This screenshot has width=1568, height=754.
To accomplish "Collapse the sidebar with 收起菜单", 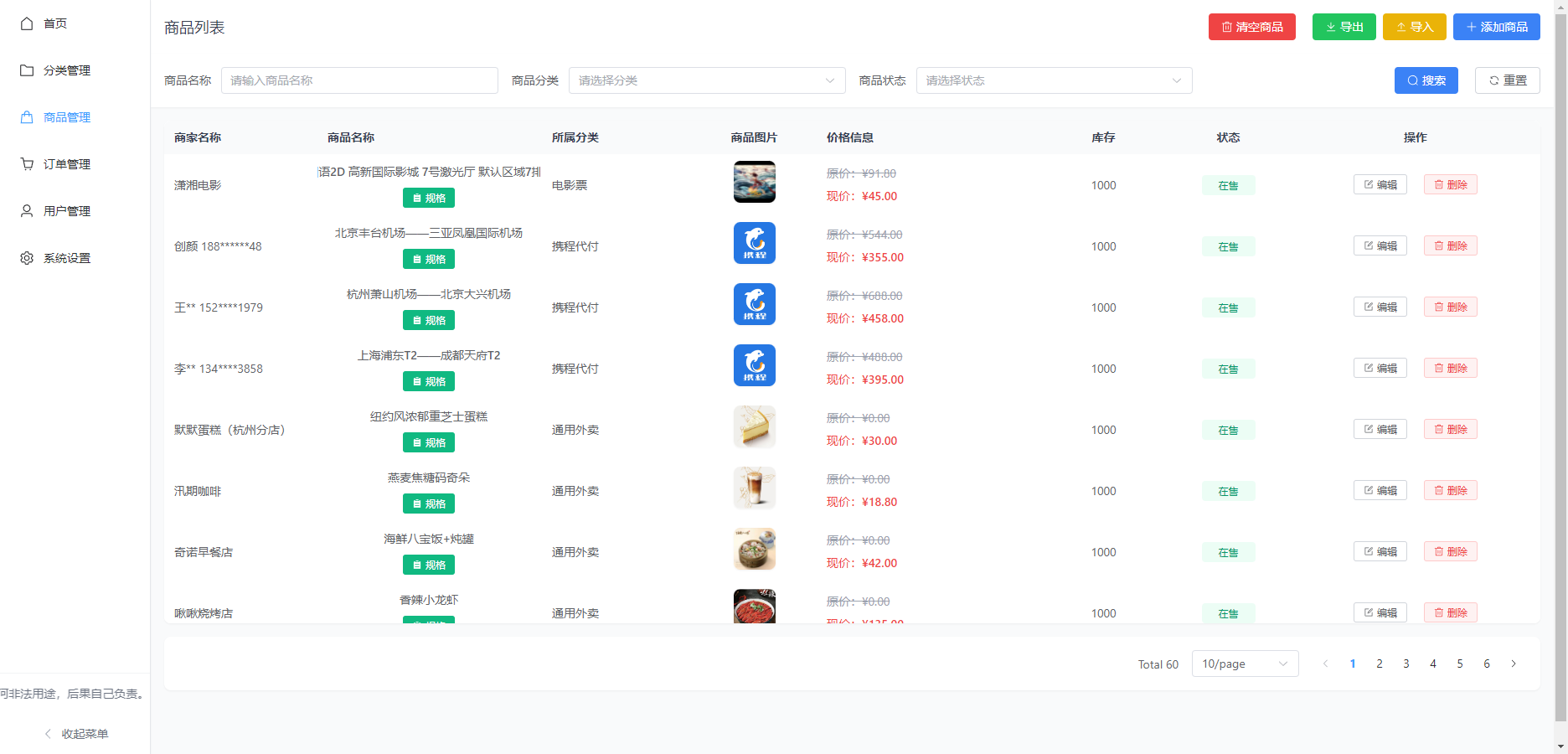I will pyautogui.click(x=75, y=733).
